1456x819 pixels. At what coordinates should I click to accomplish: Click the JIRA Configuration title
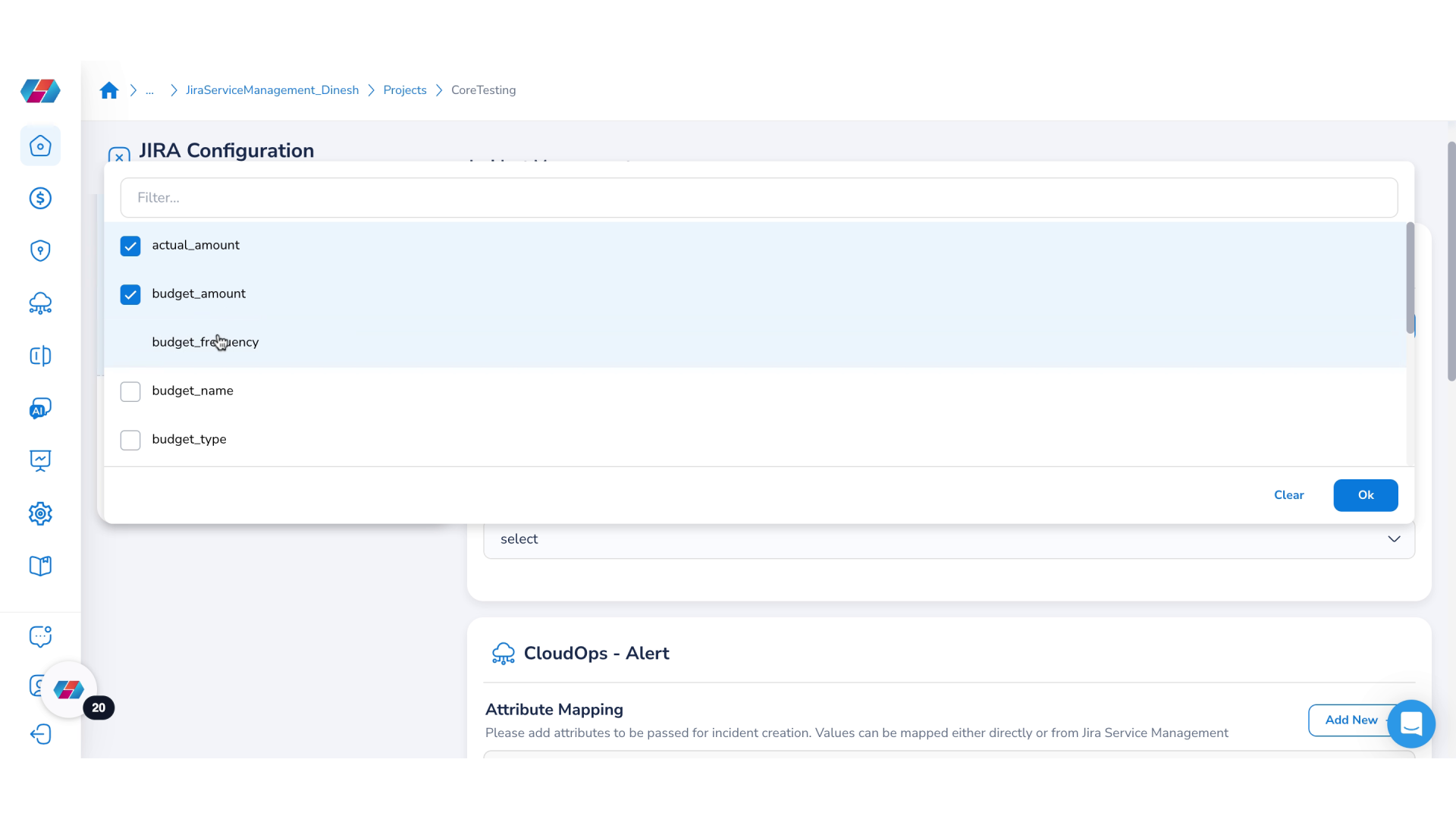(227, 151)
